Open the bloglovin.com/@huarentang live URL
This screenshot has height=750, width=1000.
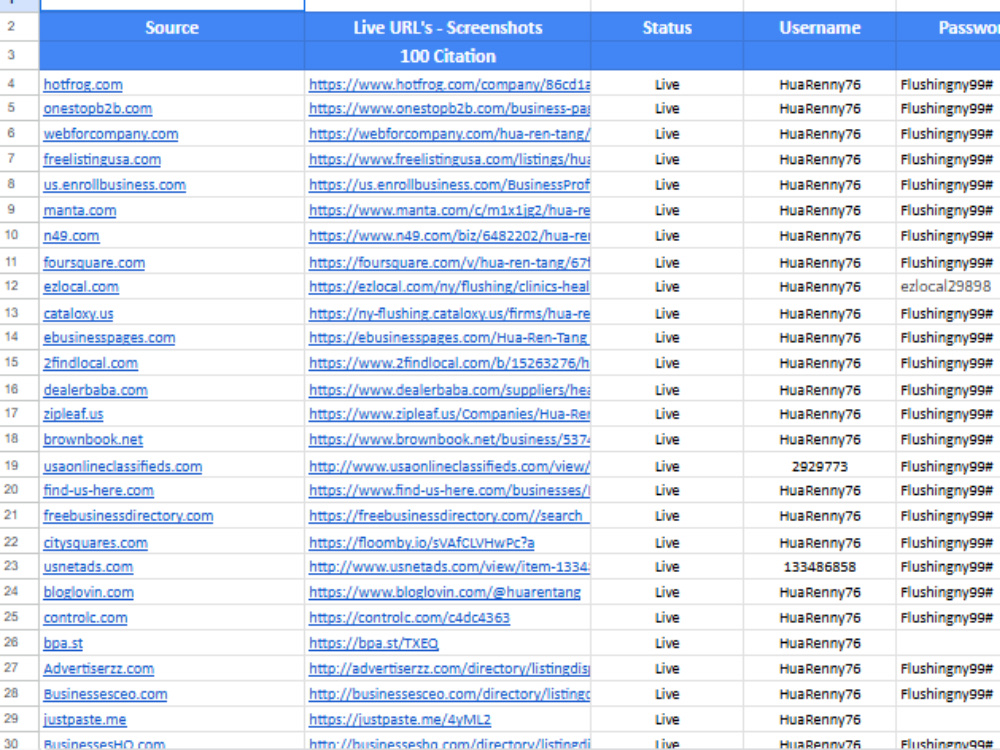pos(445,593)
